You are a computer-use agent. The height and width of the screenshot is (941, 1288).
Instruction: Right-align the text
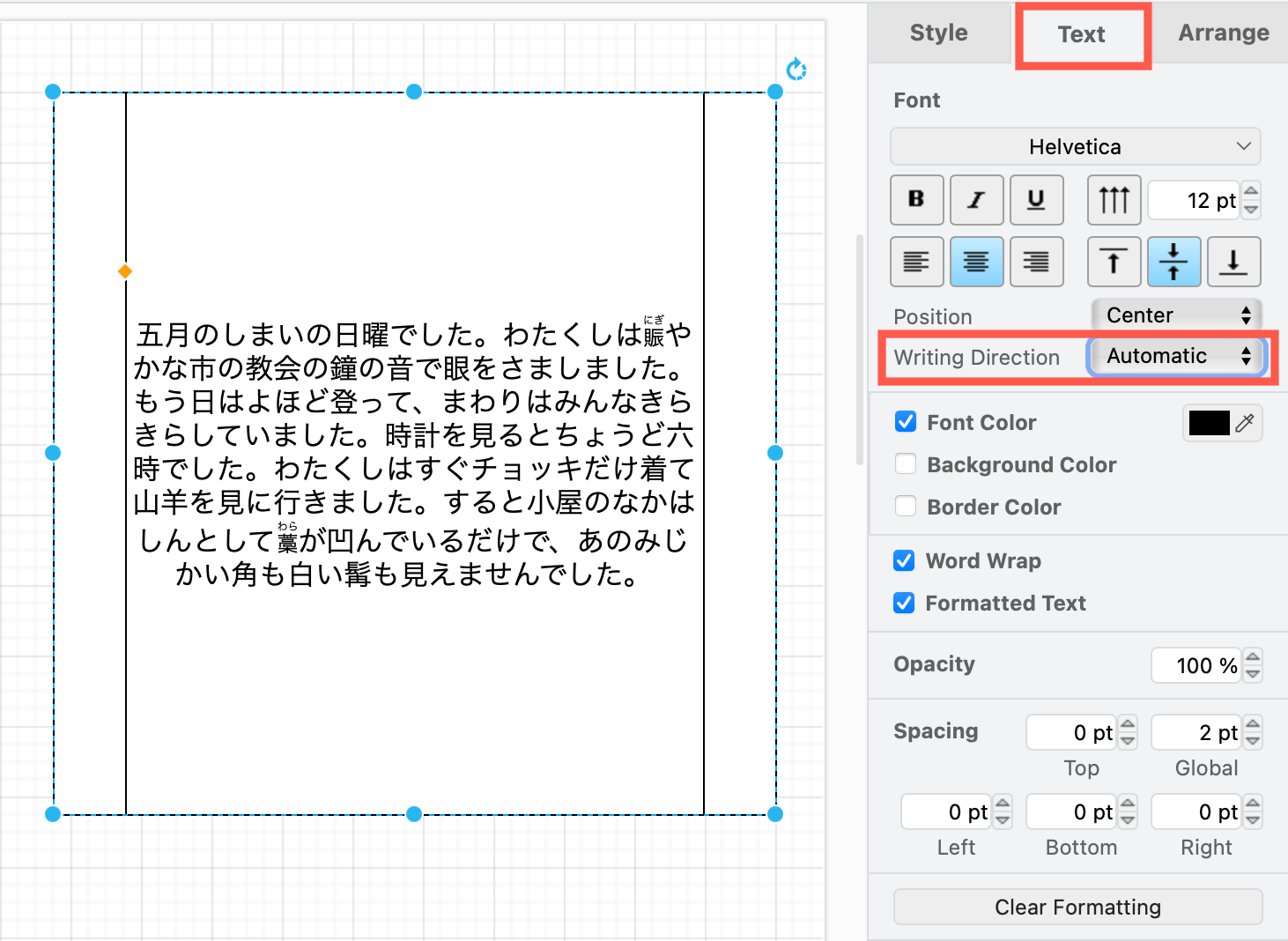1036,262
